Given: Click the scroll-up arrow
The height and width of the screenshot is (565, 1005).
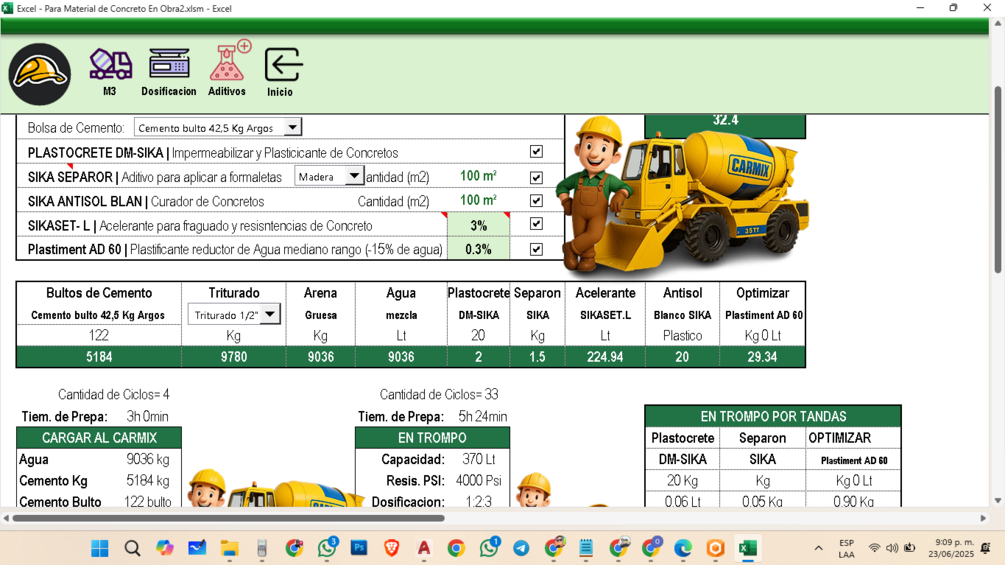Looking at the screenshot, I should (x=998, y=24).
